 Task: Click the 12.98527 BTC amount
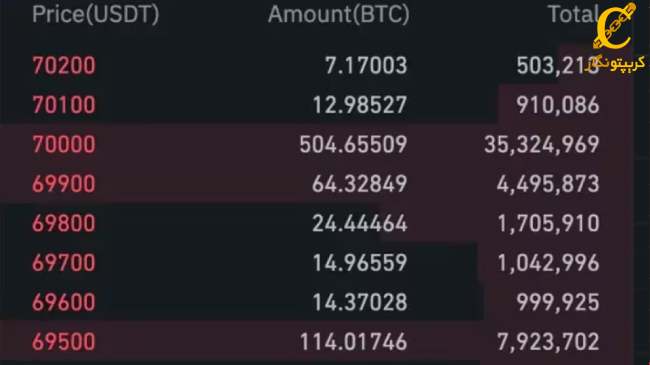tap(359, 105)
